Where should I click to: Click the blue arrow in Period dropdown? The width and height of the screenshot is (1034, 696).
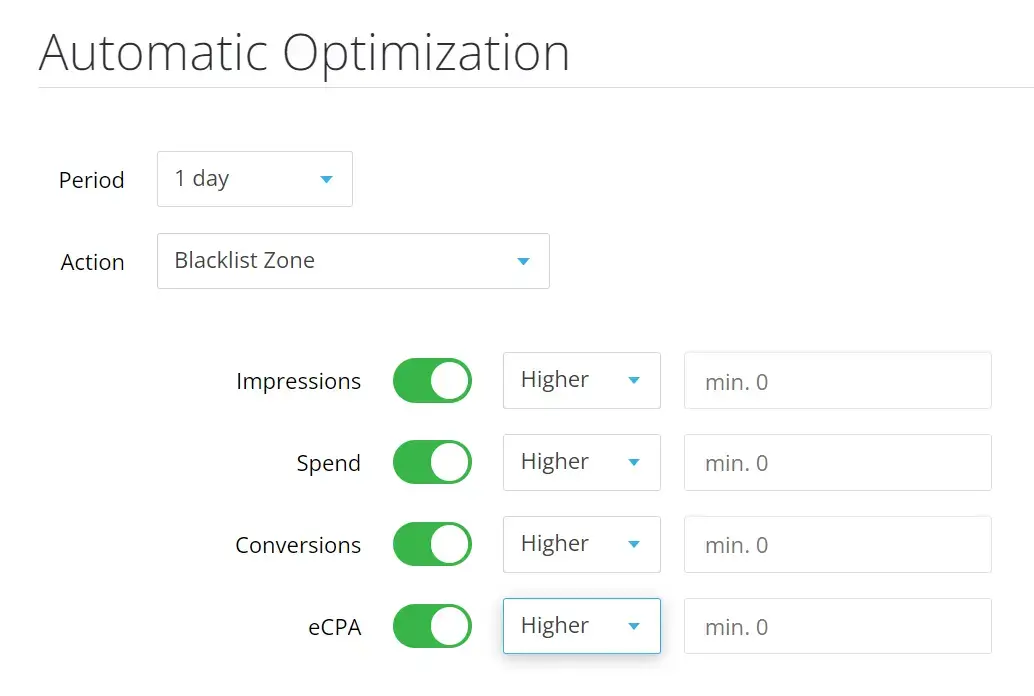point(326,180)
